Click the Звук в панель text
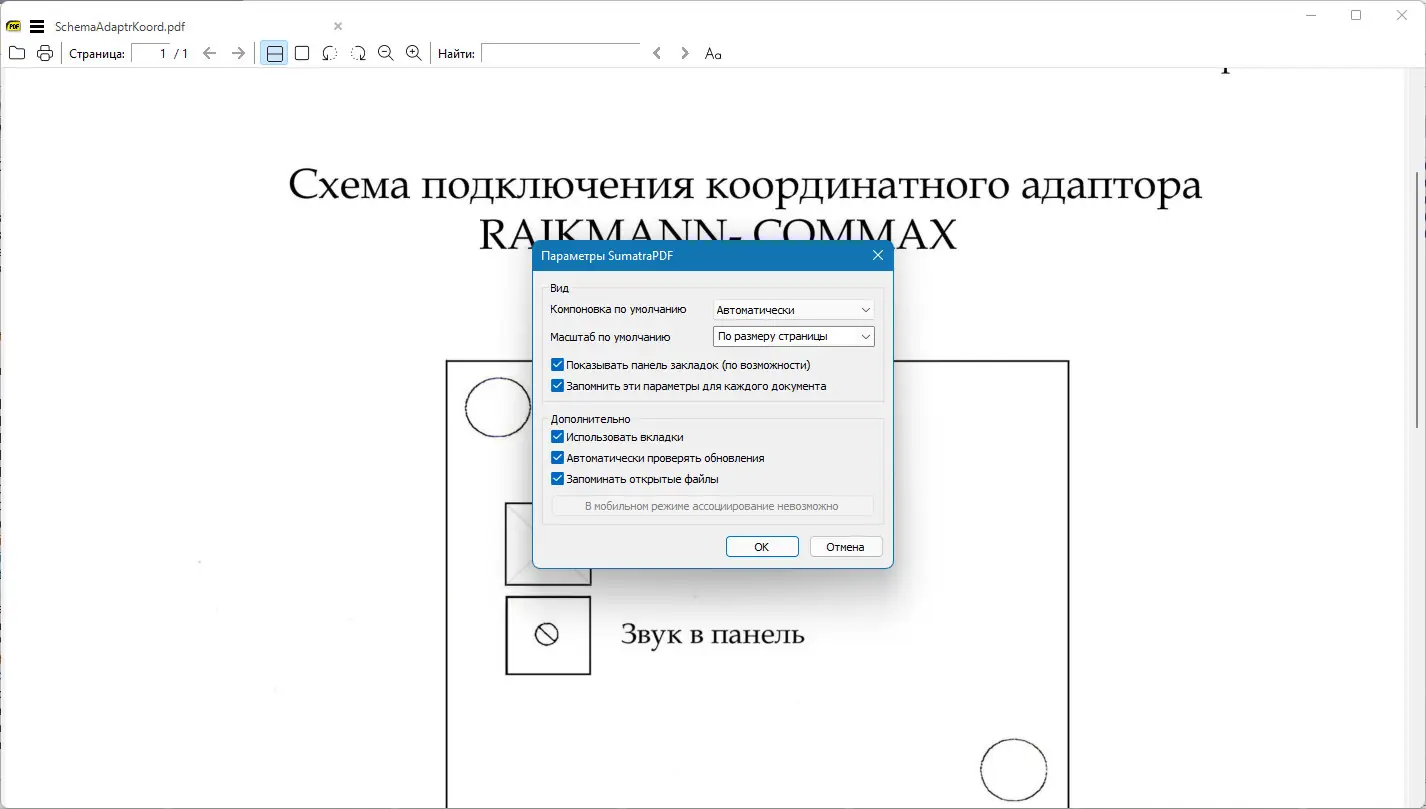 [x=712, y=634]
